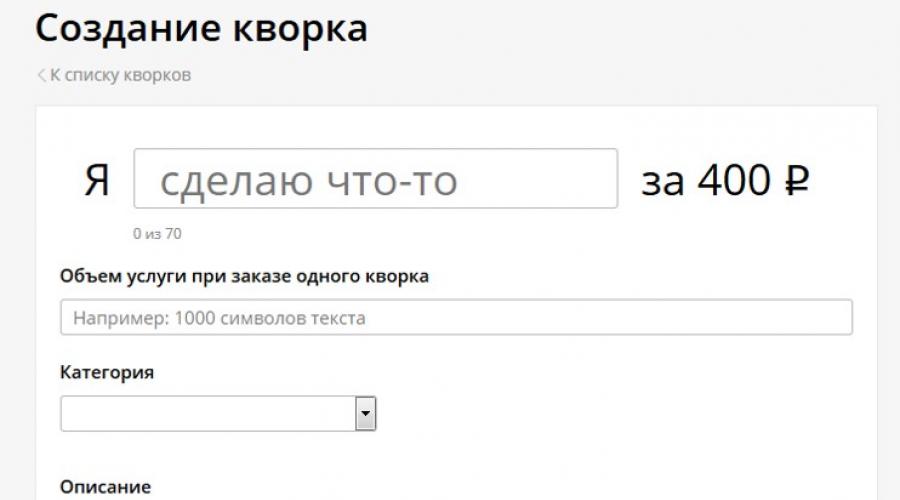Focus the "Например: 1000 символов текста" field
The height and width of the screenshot is (500, 900).
tap(456, 318)
